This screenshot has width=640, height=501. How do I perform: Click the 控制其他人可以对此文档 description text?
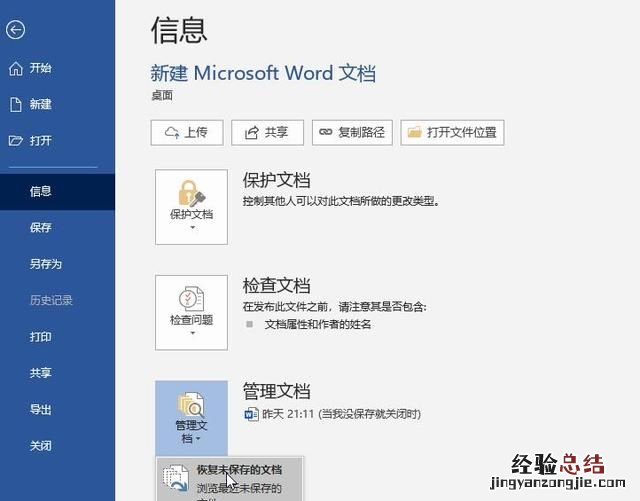pyautogui.click(x=341, y=201)
